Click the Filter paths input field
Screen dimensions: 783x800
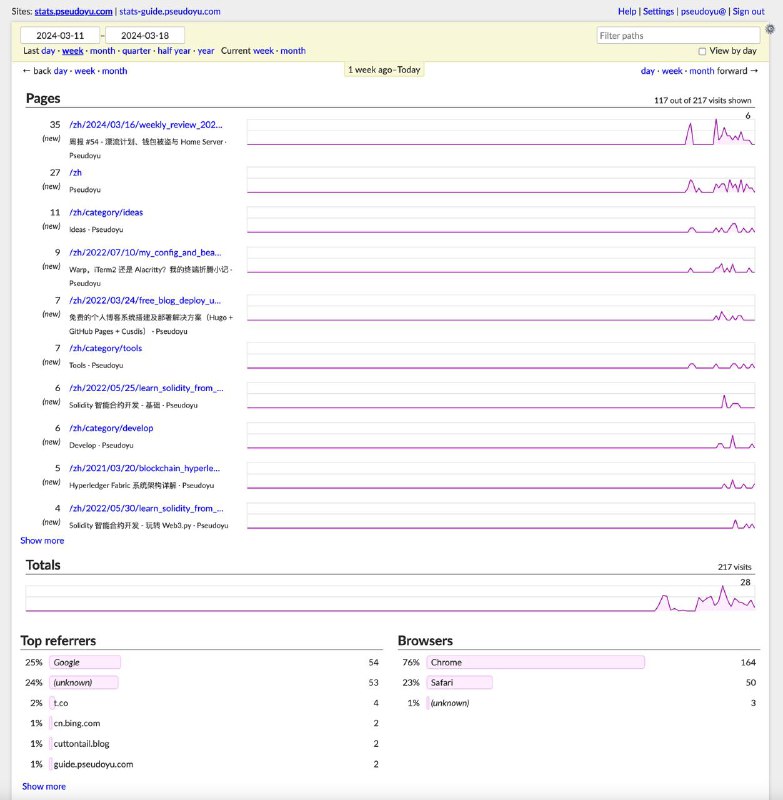pos(677,35)
